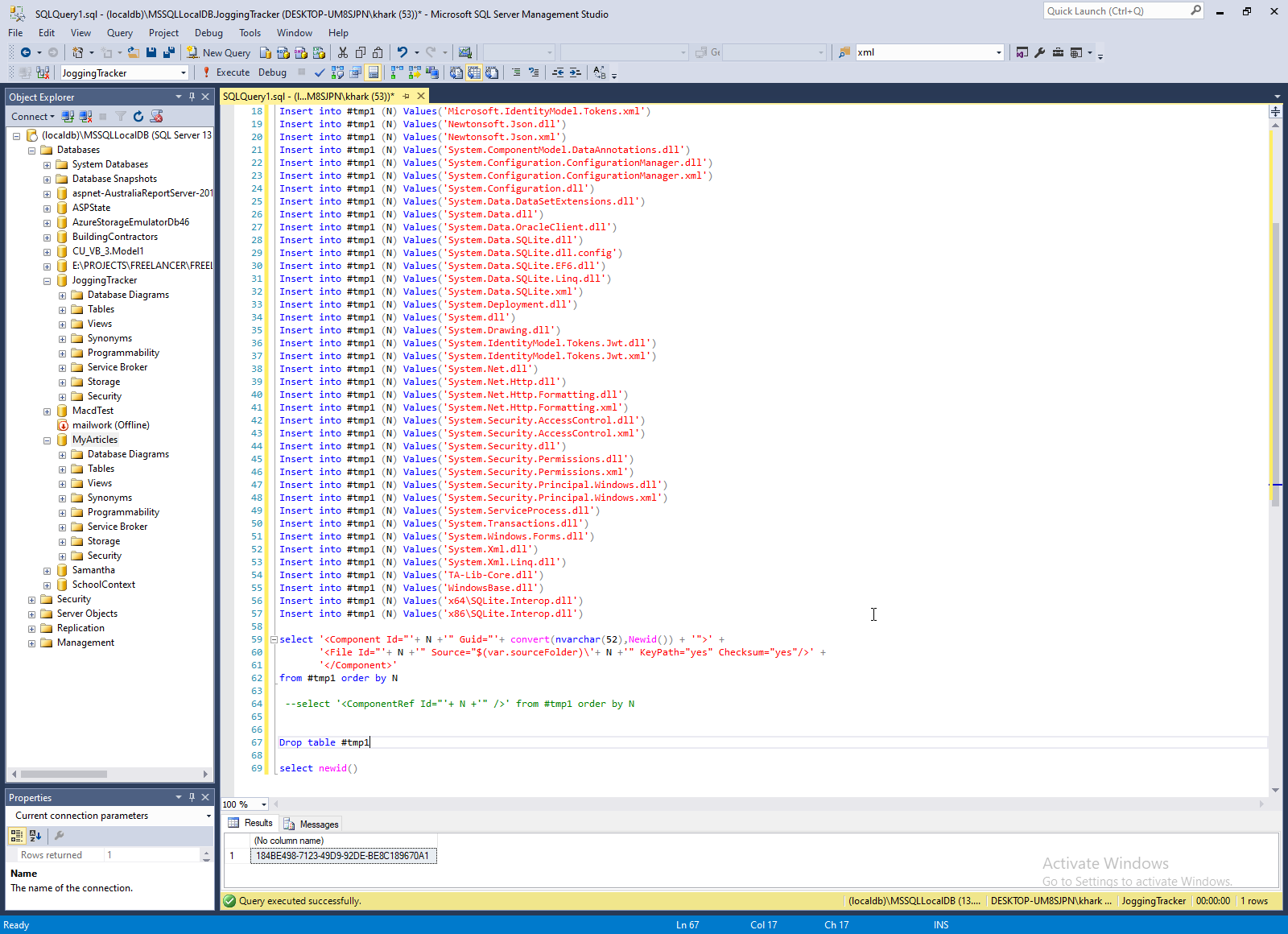The height and width of the screenshot is (934, 1288).
Task: Click the editor vertical scrollbar thumb
Action: click(x=1275, y=364)
